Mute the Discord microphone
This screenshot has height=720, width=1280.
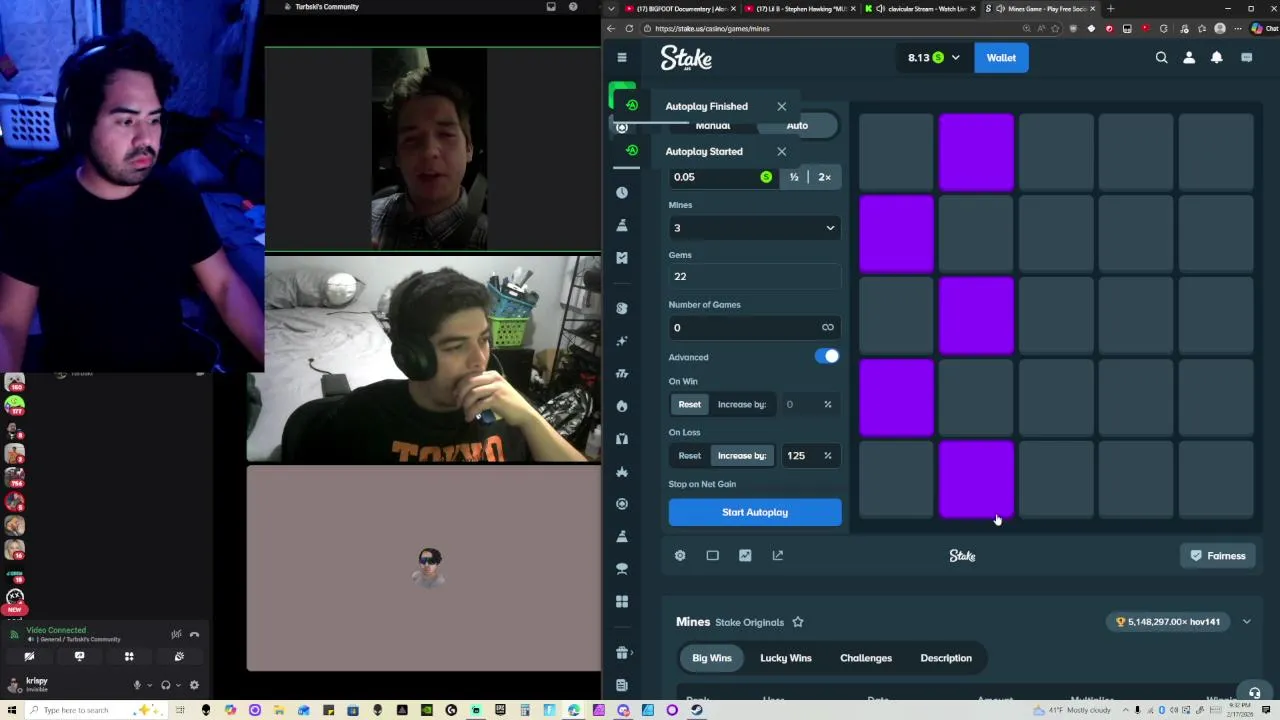pos(137,685)
